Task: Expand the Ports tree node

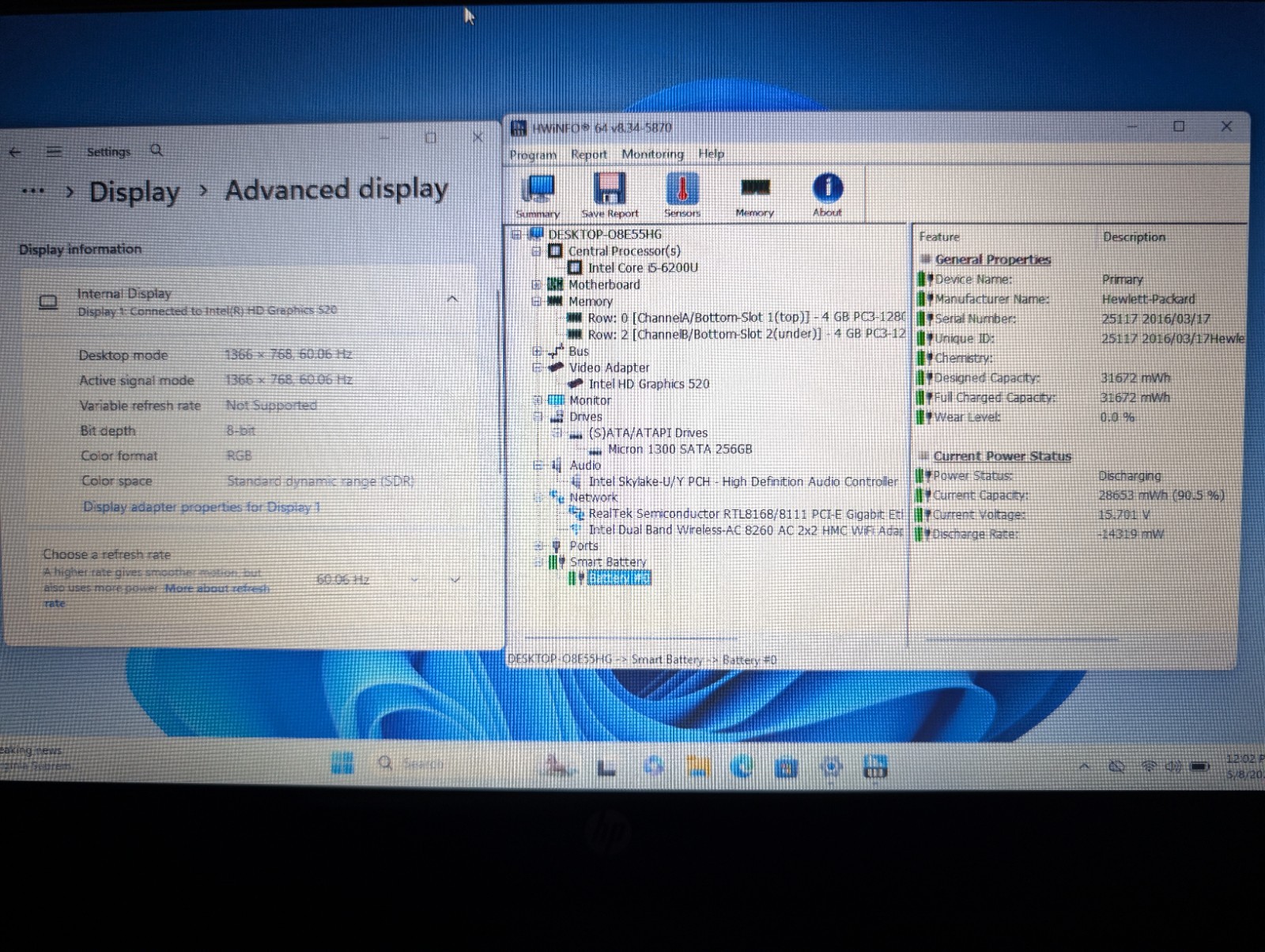Action: coord(538,546)
